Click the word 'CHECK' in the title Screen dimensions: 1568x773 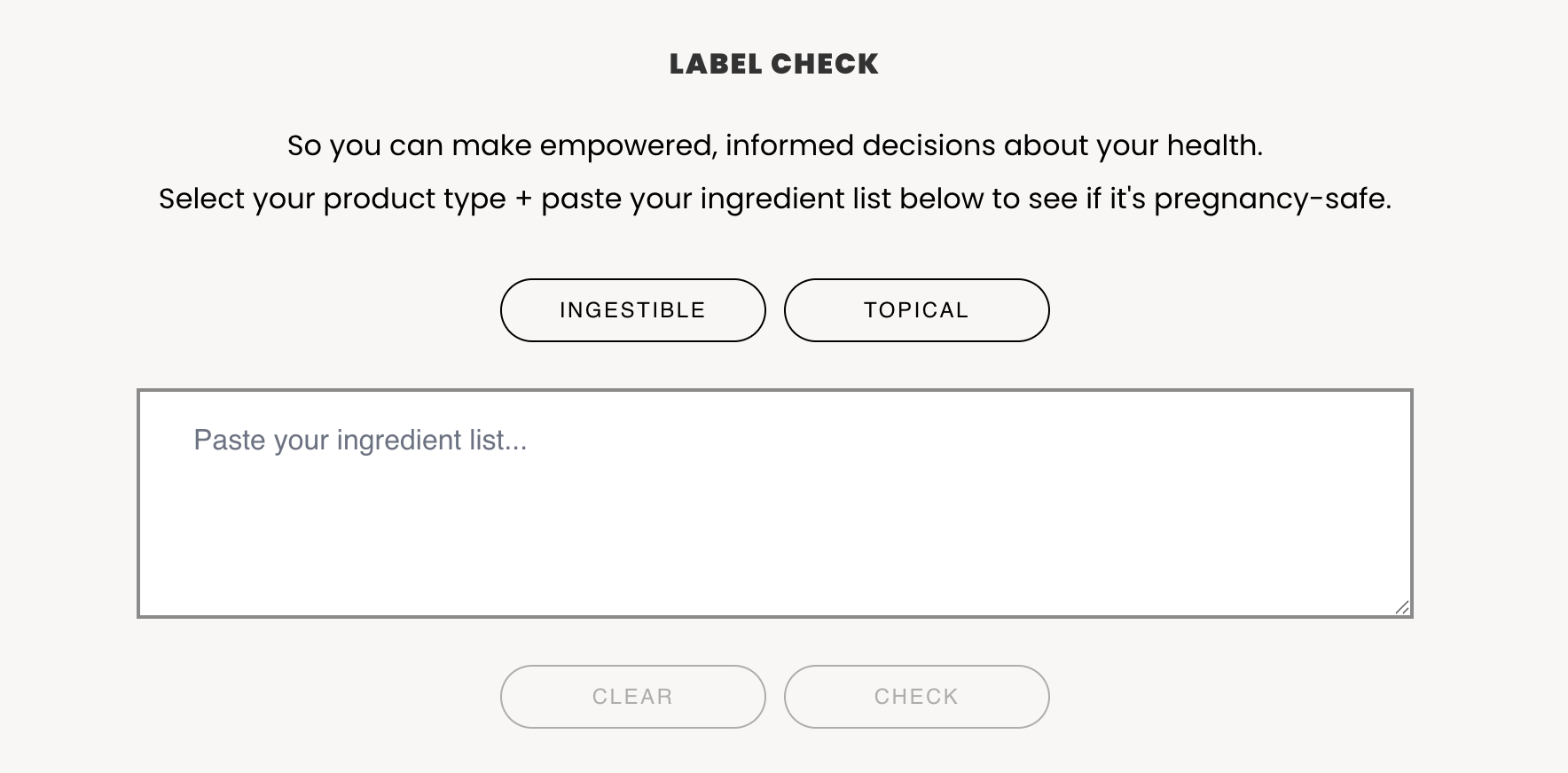click(825, 64)
